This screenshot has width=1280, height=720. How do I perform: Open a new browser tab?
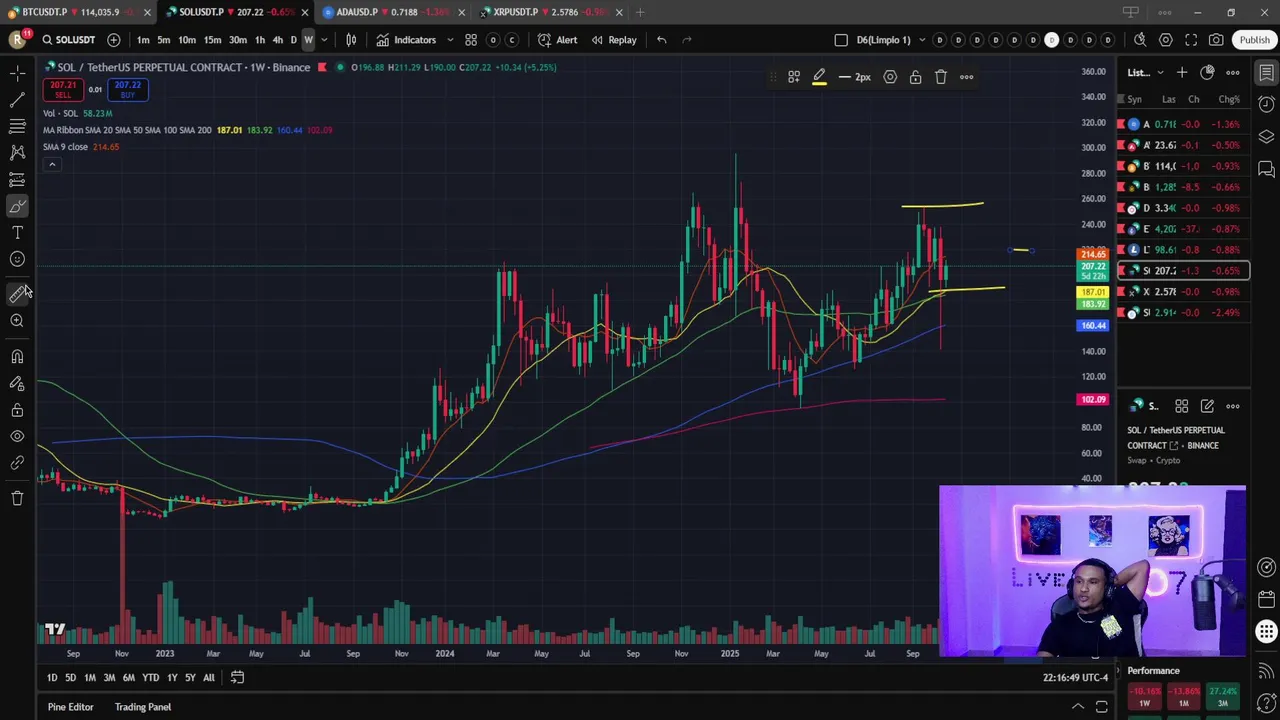pyautogui.click(x=640, y=12)
